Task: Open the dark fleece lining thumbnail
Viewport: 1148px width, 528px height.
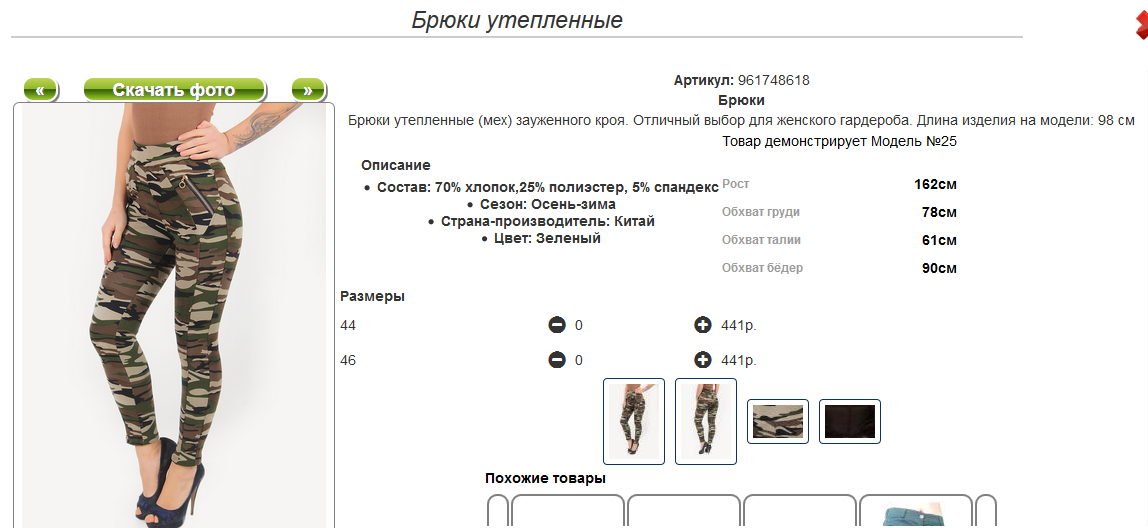Action: click(x=850, y=421)
